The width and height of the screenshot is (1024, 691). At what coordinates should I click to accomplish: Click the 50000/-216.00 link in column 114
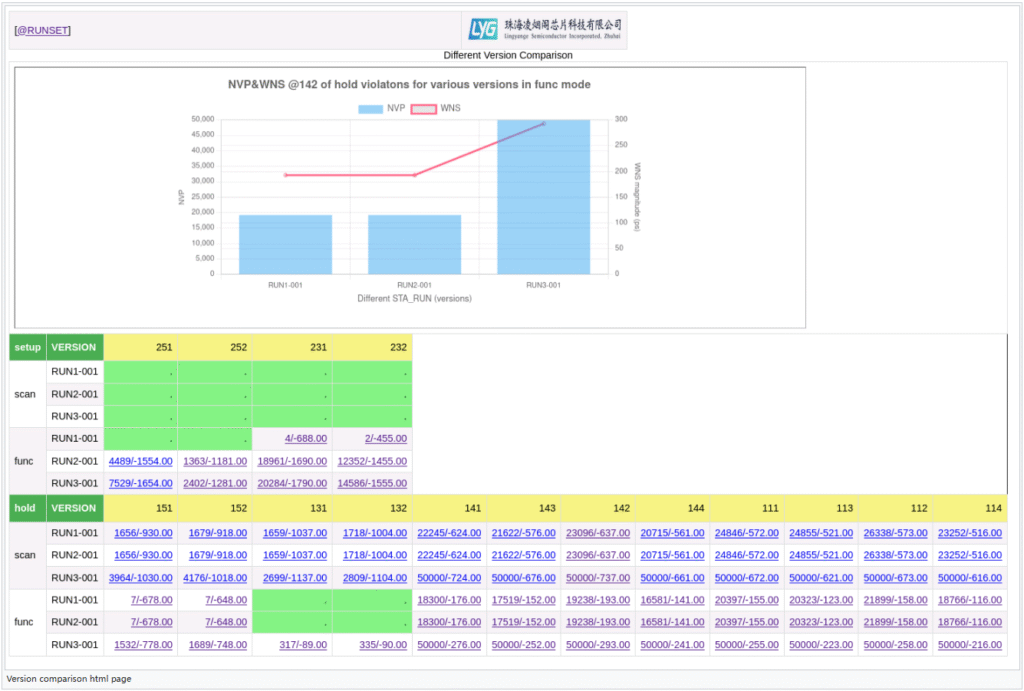pyautogui.click(x=969, y=645)
